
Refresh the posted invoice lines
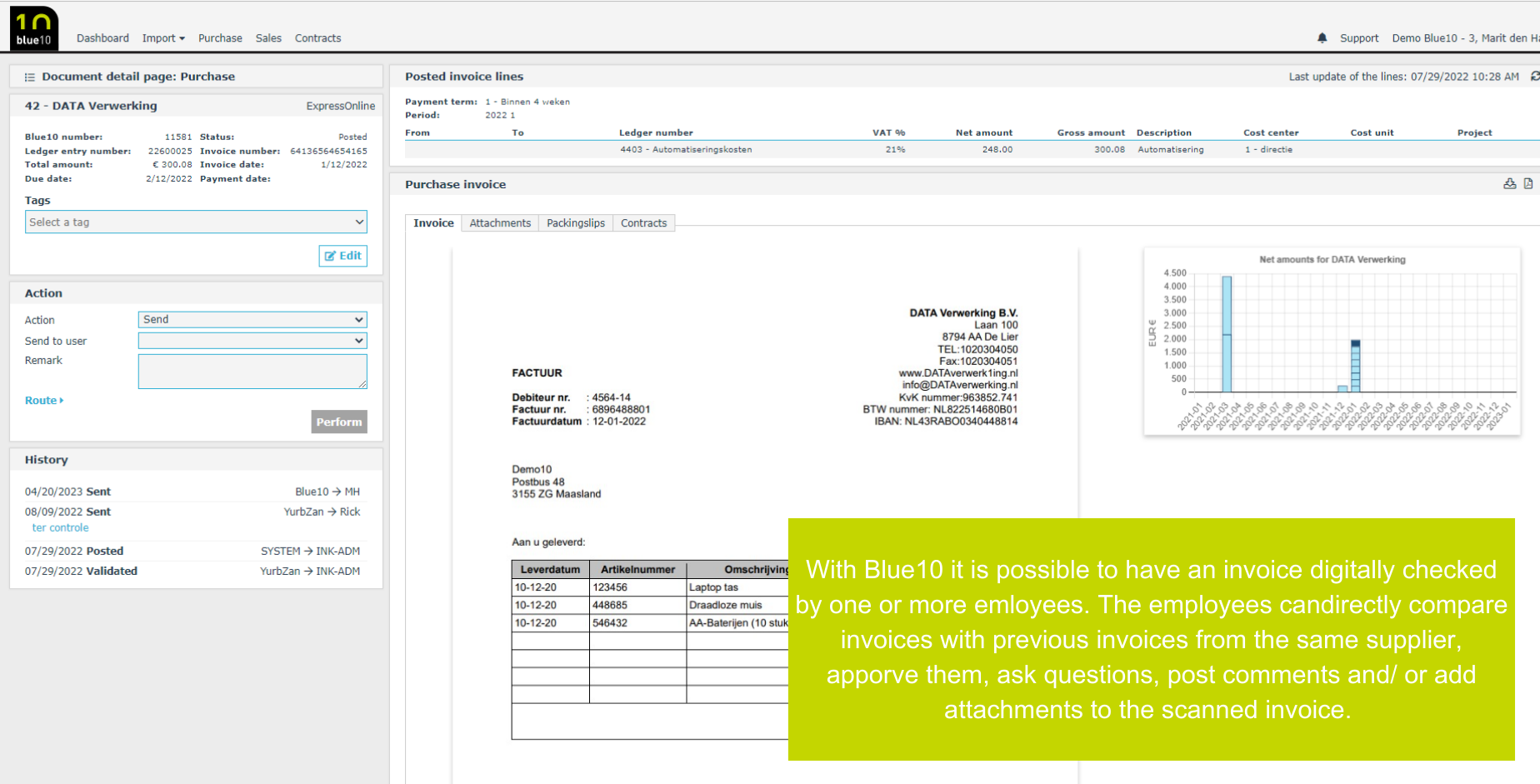pos(1535,76)
